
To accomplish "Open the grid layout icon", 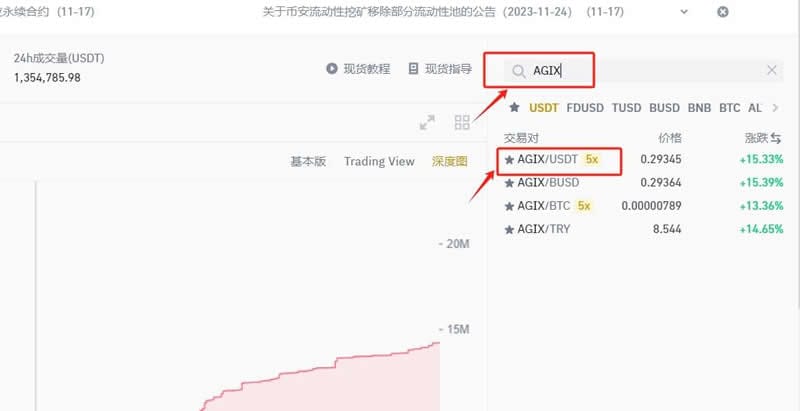I will pyautogui.click(x=462, y=122).
